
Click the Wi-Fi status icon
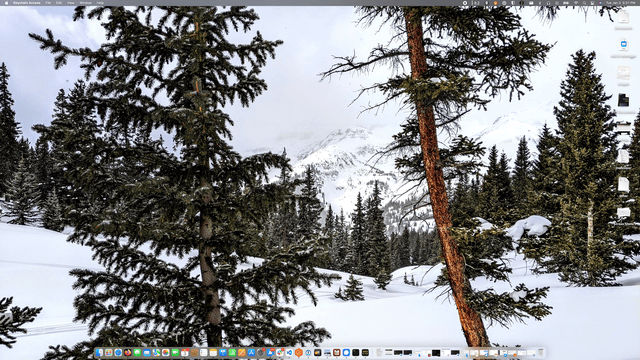pos(576,3)
